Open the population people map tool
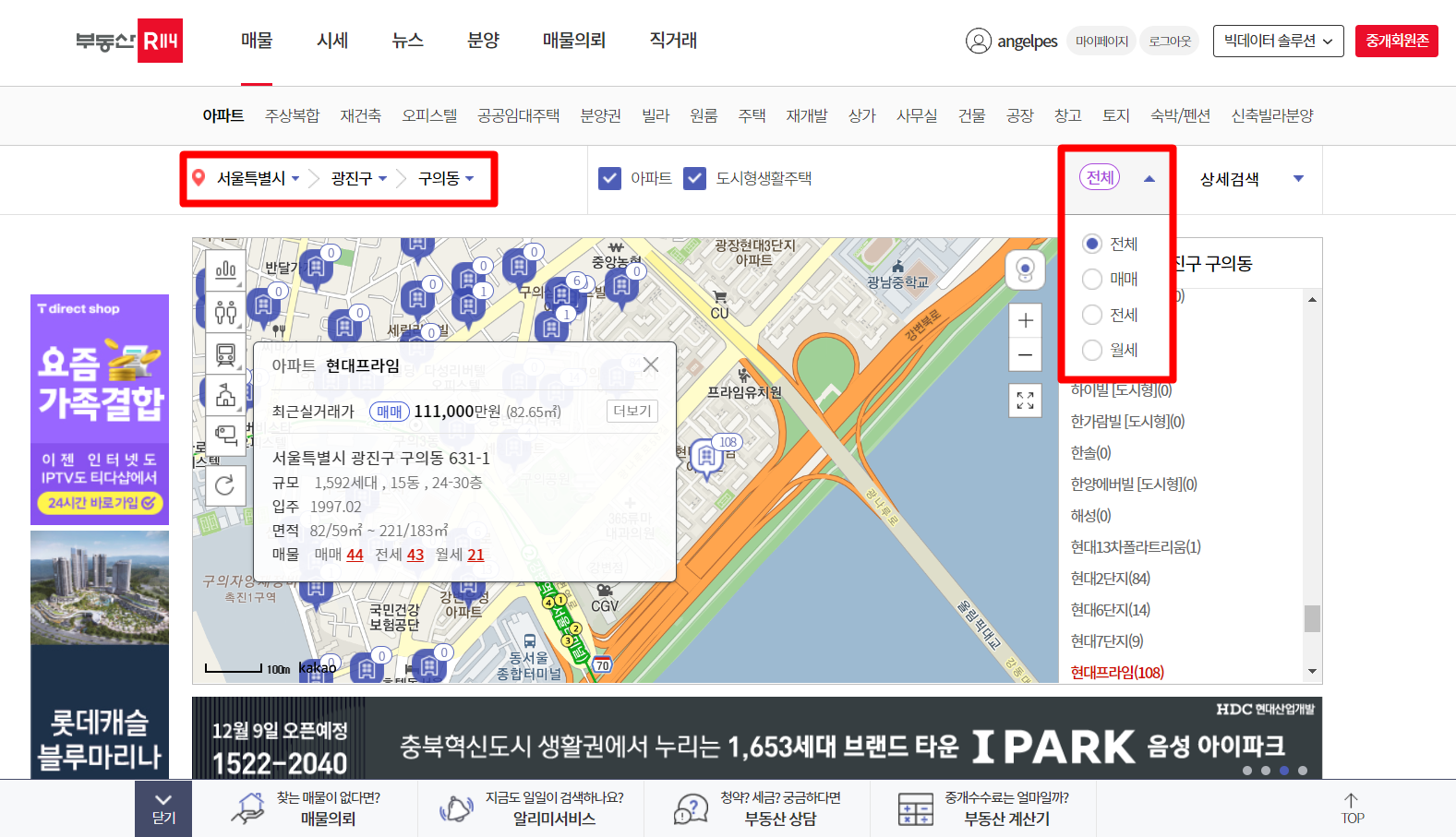Viewport: 1456px width, 837px height. [x=225, y=312]
